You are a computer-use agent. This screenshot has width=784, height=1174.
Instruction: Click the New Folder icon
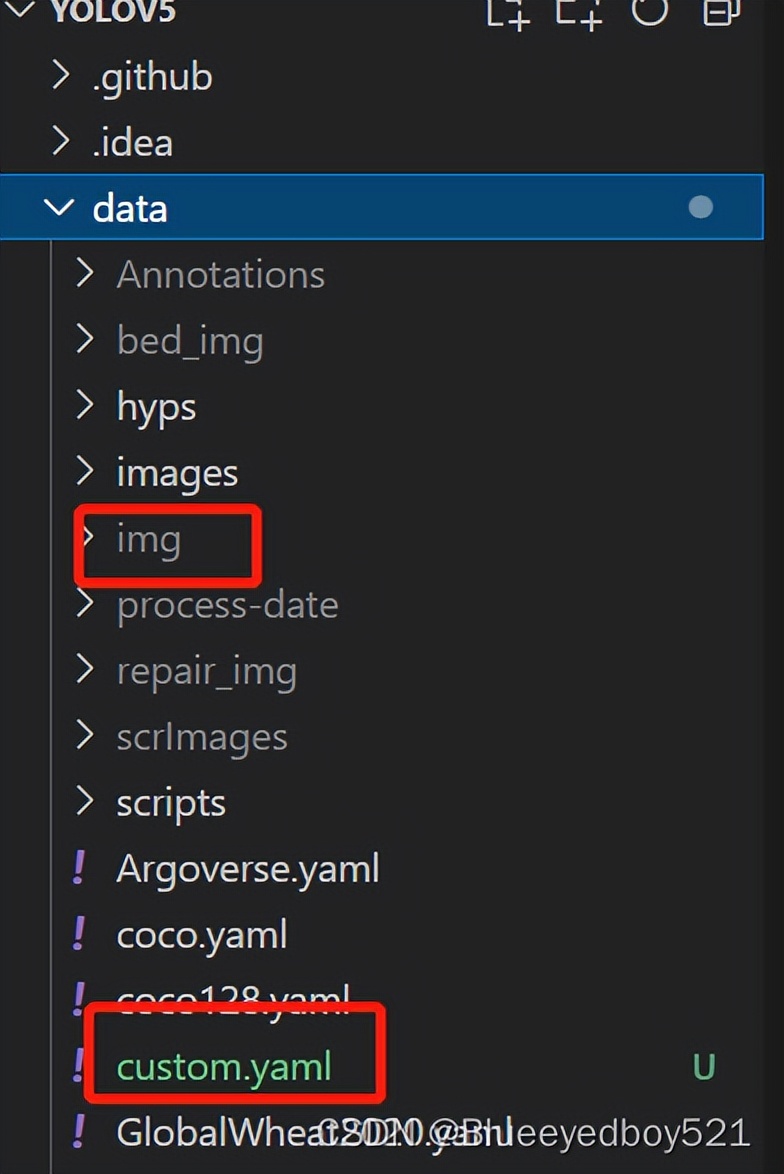tap(579, 12)
